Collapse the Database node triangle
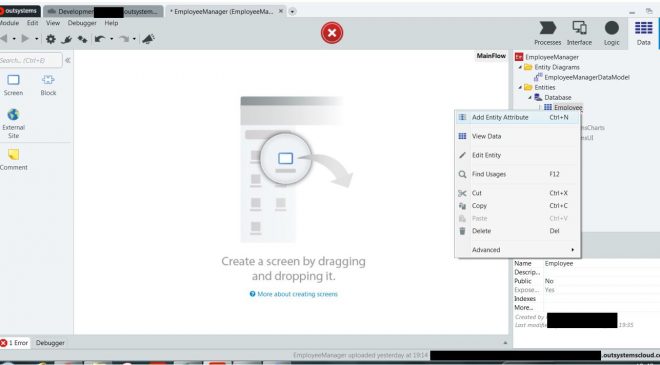This screenshot has height=365, width=660. [x=530, y=97]
